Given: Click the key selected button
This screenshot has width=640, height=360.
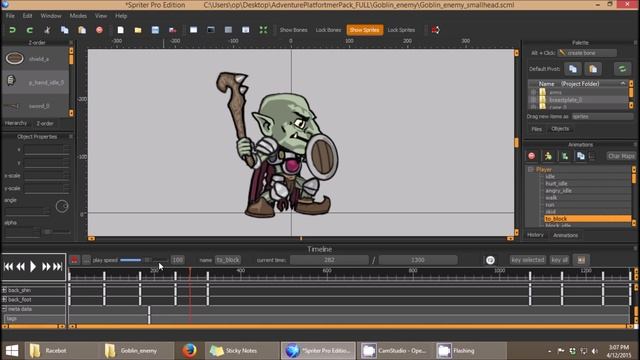Looking at the screenshot, I should 528,260.
